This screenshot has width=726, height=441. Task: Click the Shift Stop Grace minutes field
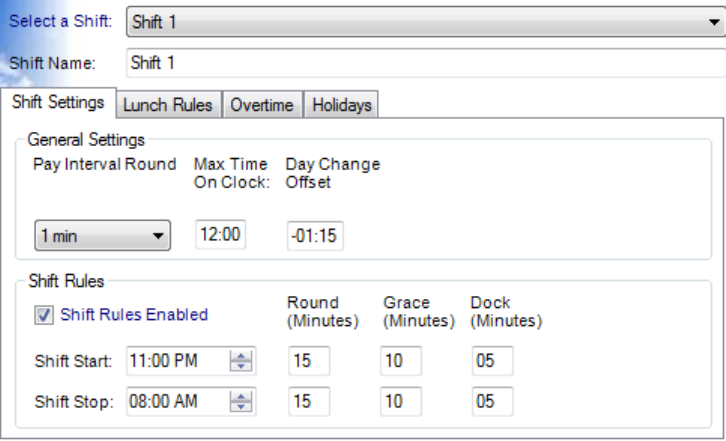pyautogui.click(x=400, y=402)
